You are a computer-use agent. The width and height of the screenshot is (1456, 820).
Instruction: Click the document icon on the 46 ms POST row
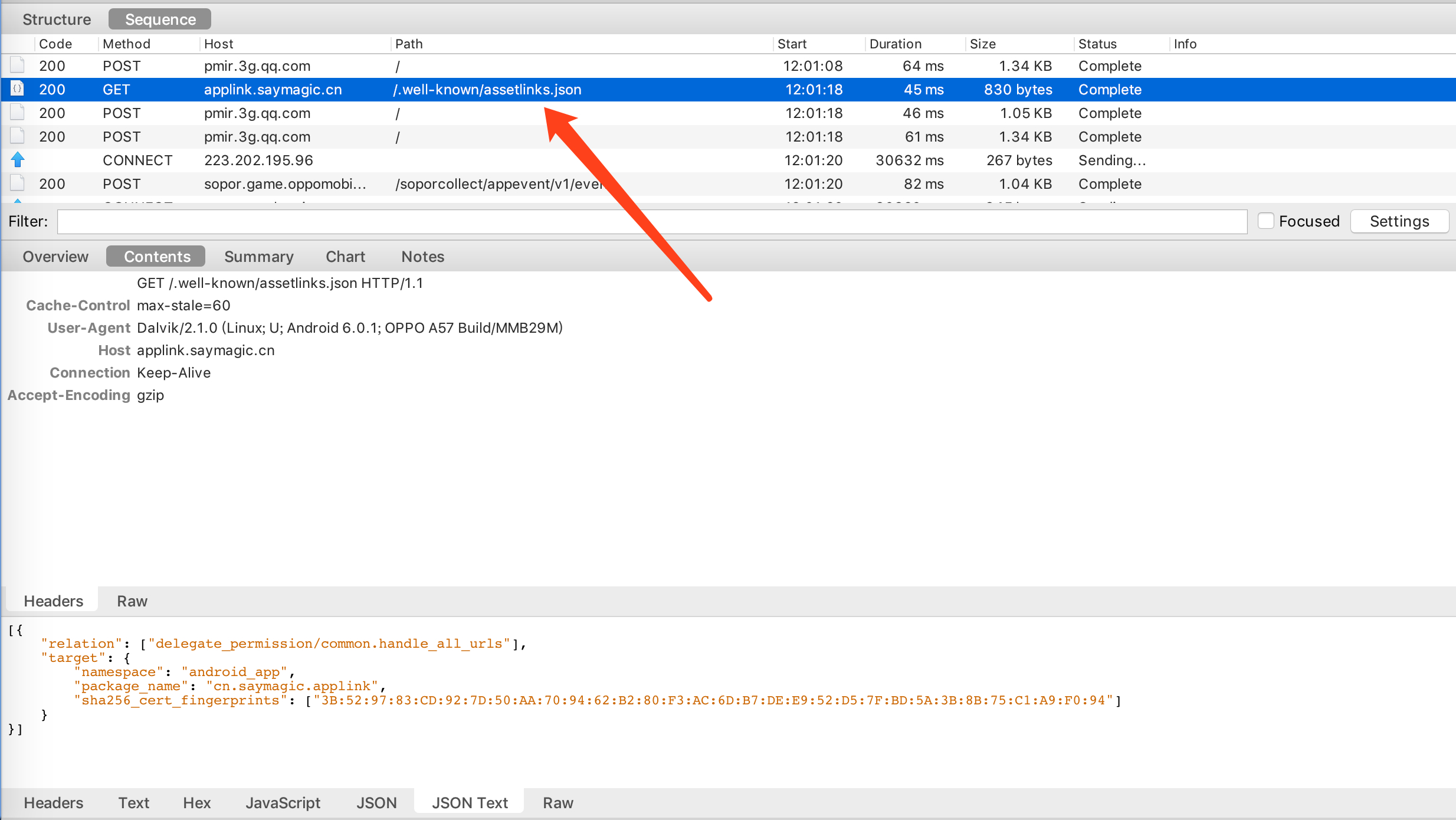pyautogui.click(x=18, y=113)
